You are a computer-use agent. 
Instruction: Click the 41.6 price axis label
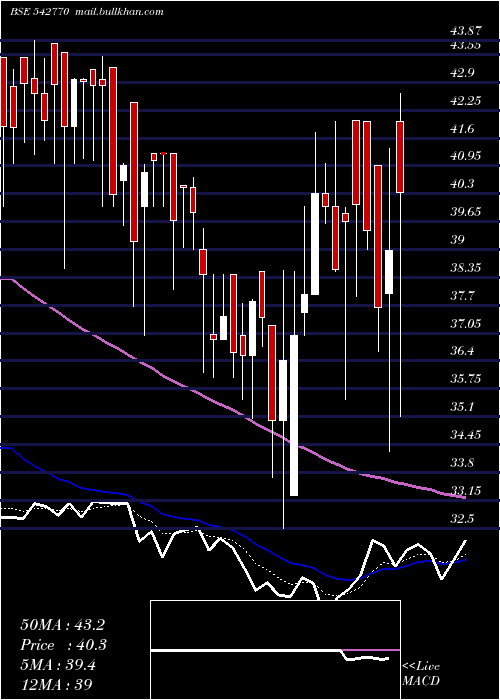[462, 129]
